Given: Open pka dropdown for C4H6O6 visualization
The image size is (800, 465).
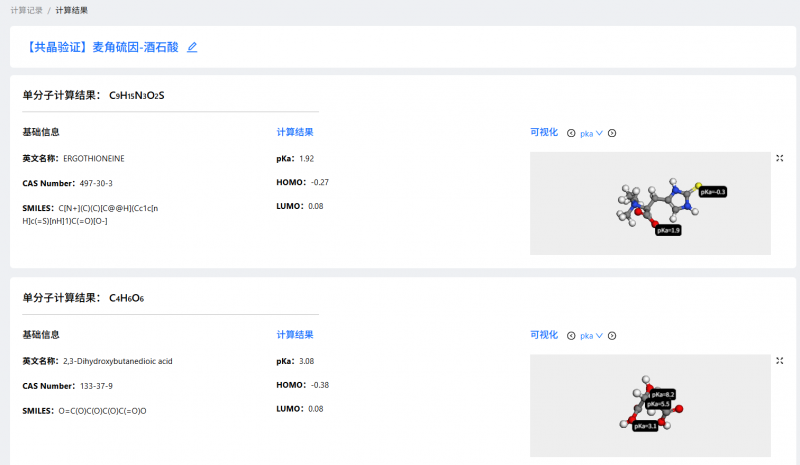Looking at the screenshot, I should point(591,336).
